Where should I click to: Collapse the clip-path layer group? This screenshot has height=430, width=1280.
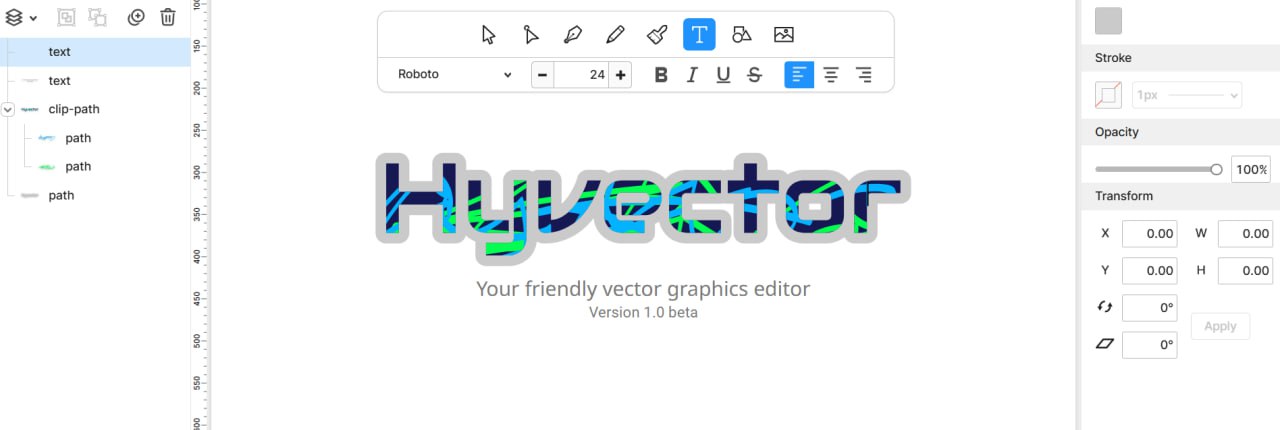point(9,109)
